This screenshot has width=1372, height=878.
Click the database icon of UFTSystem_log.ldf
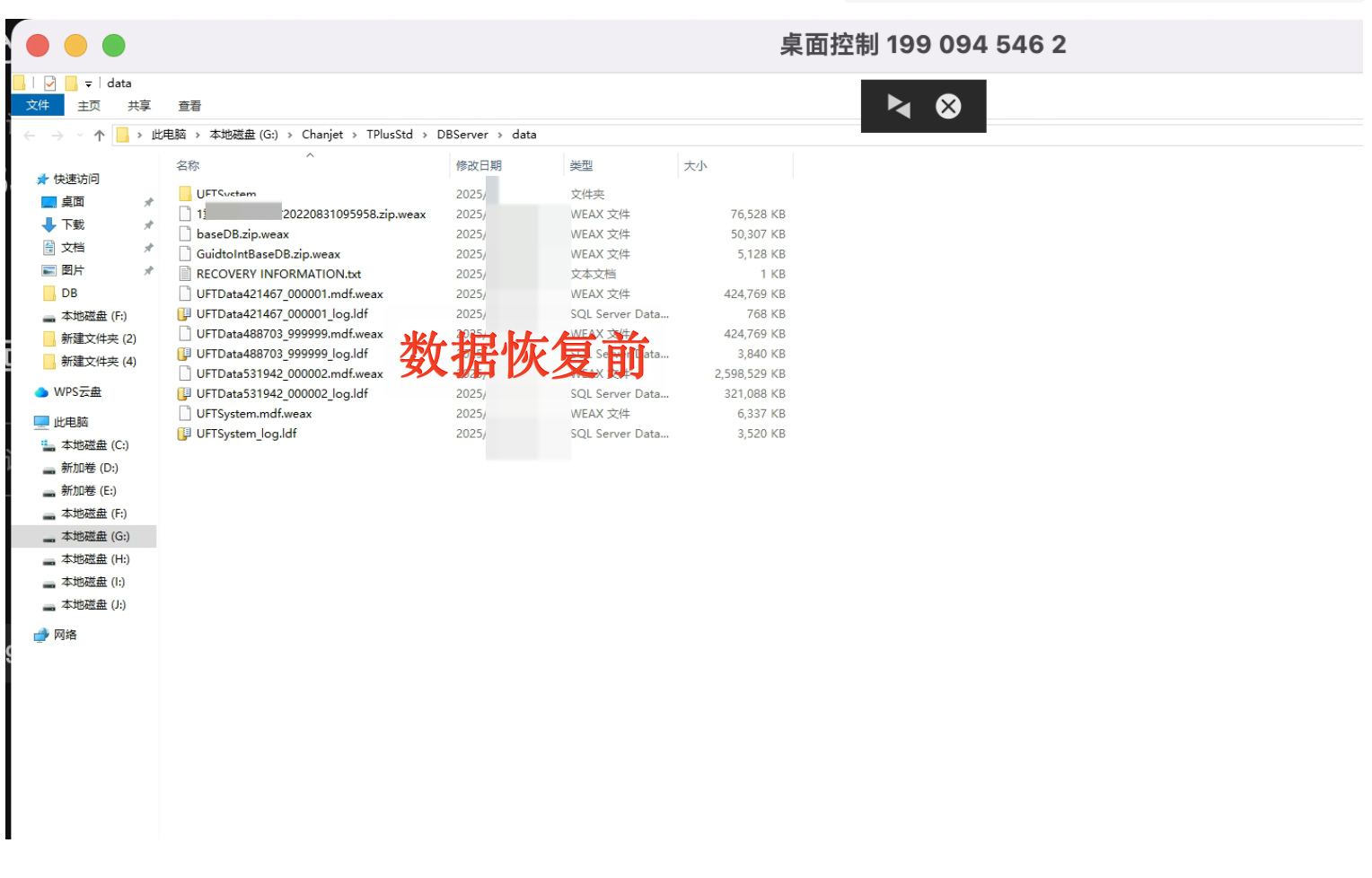184,434
